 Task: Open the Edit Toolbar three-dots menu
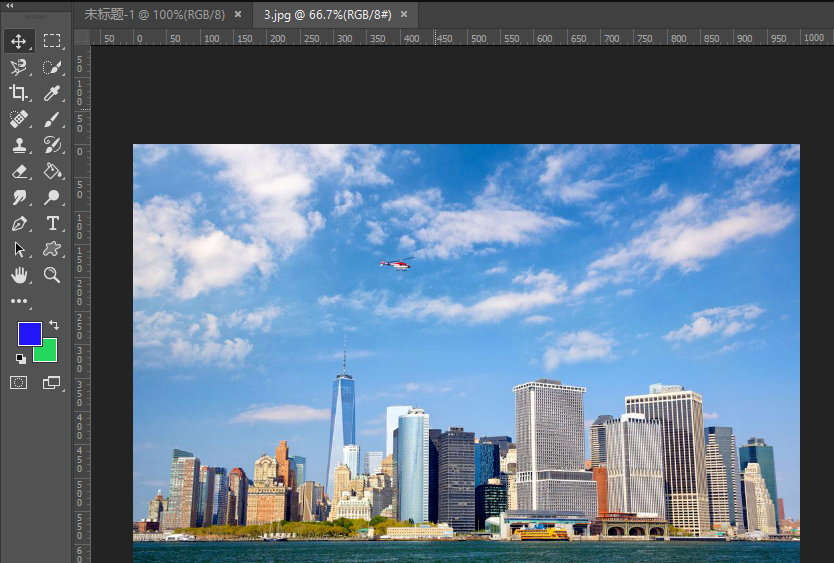click(19, 301)
